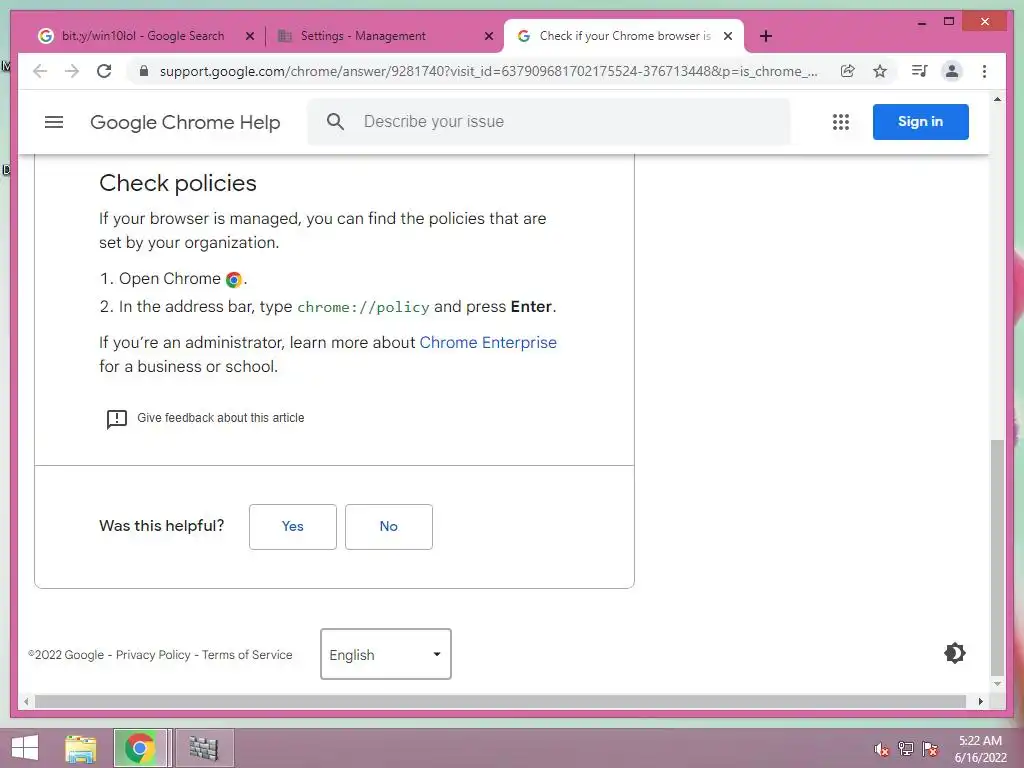Open the hamburger main menu

click(x=54, y=122)
